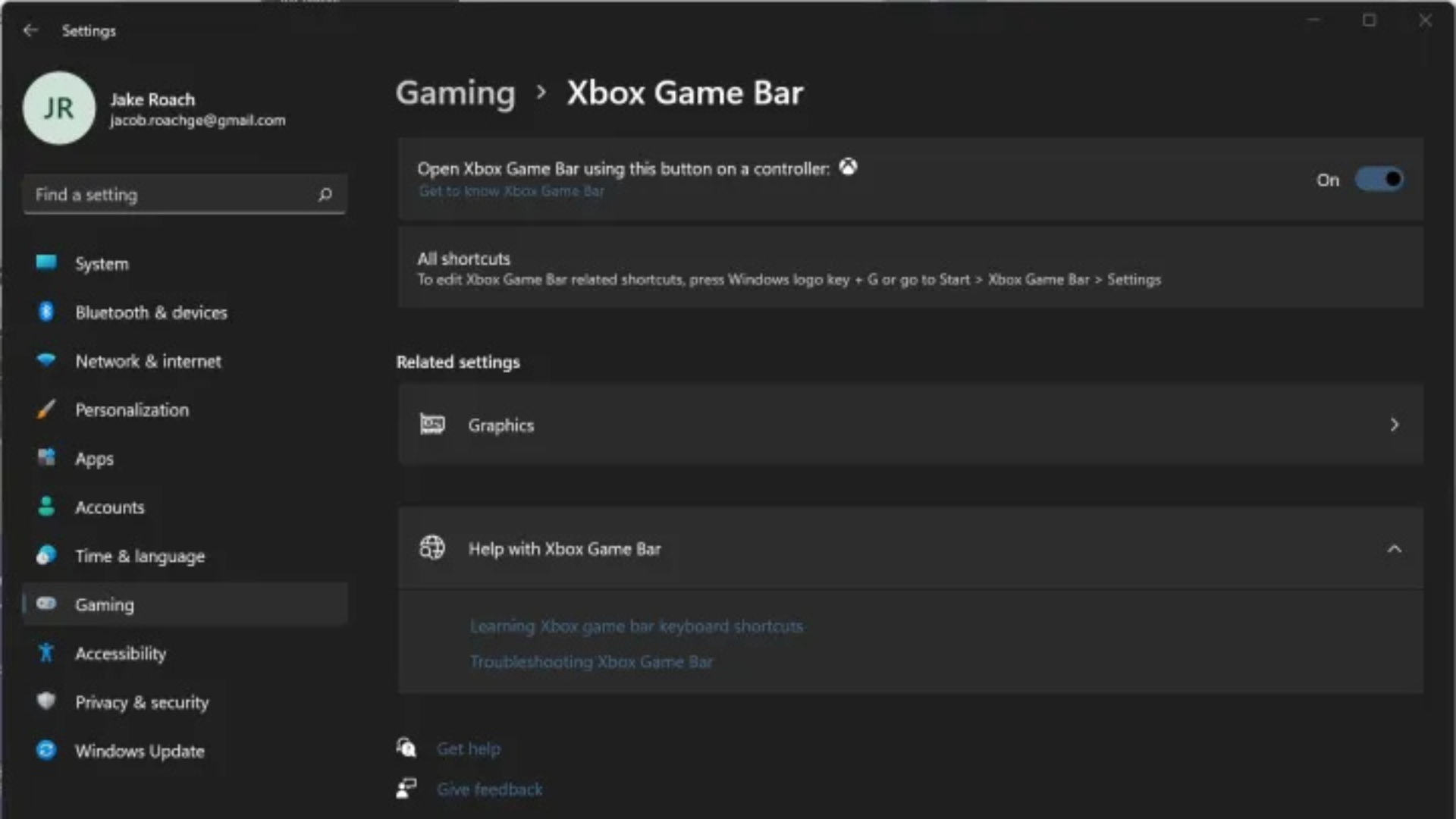Screen dimensions: 1456x819
Task: Click the back arrow in Settings
Action: pos(30,30)
